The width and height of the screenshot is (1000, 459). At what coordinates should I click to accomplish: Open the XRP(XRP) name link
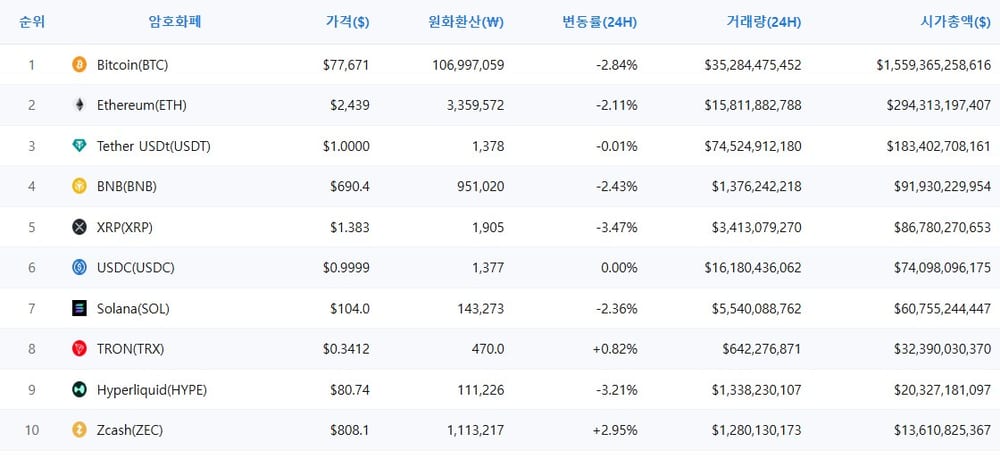(x=125, y=227)
